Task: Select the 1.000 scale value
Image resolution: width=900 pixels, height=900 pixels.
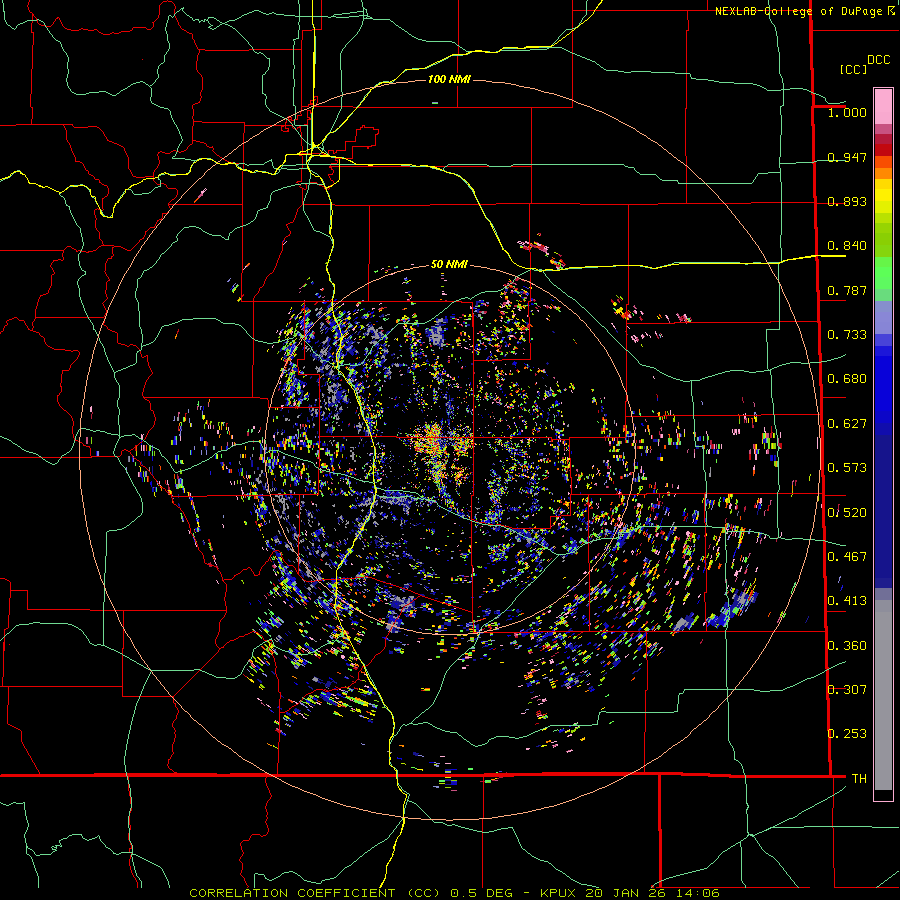Action: [847, 112]
